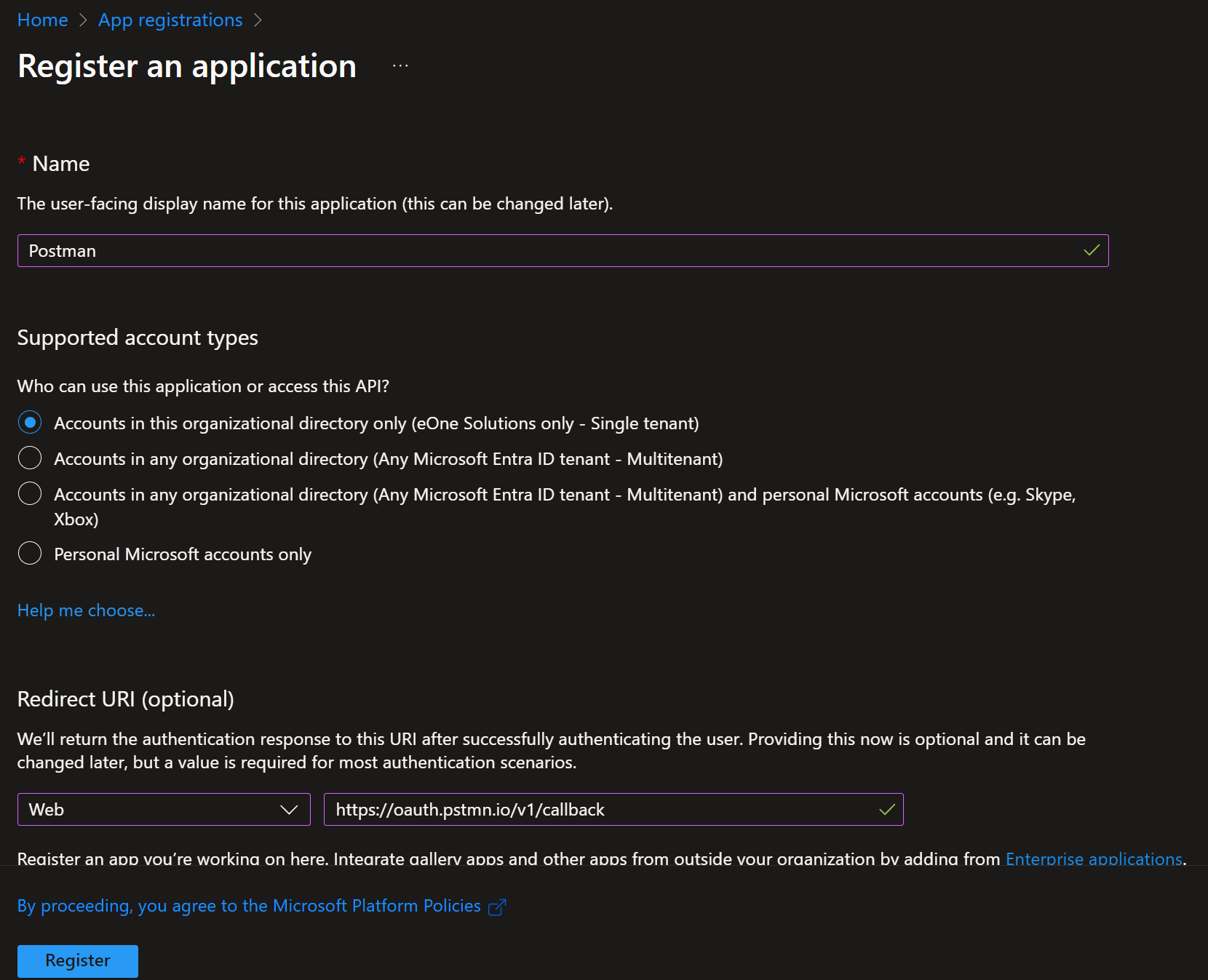Click the green checkmark in Name field
This screenshot has height=980, width=1208.
coord(1092,250)
